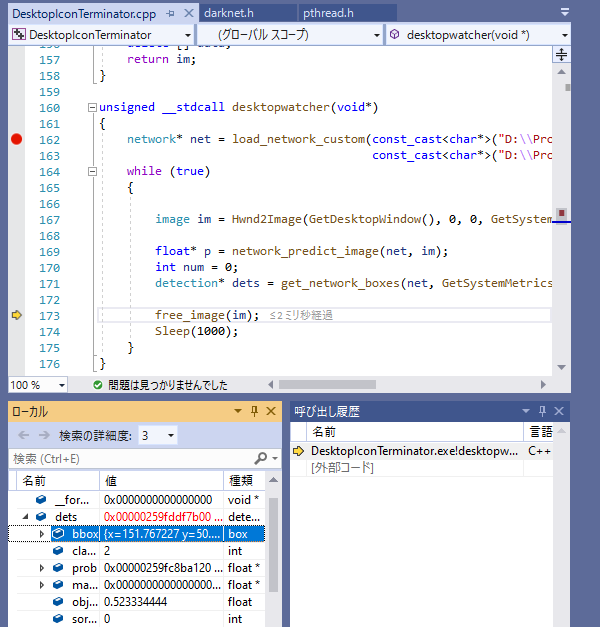Click the Locals search input field
Screen dimensions: 600x627
[x=130, y=459]
